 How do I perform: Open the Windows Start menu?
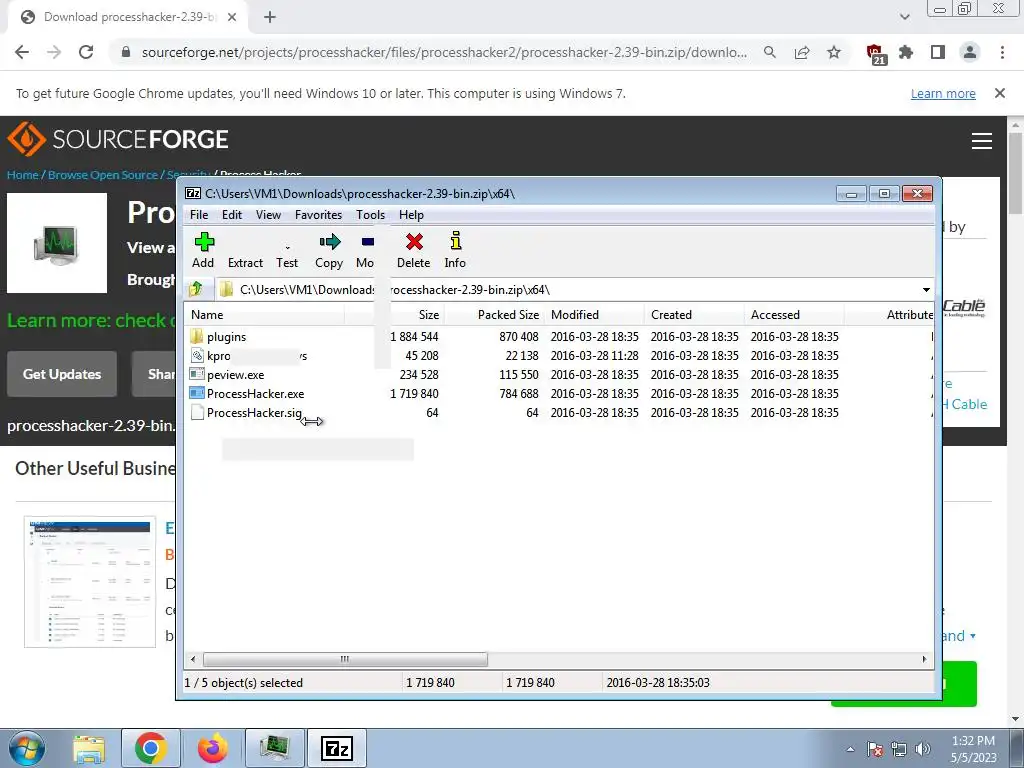27,748
